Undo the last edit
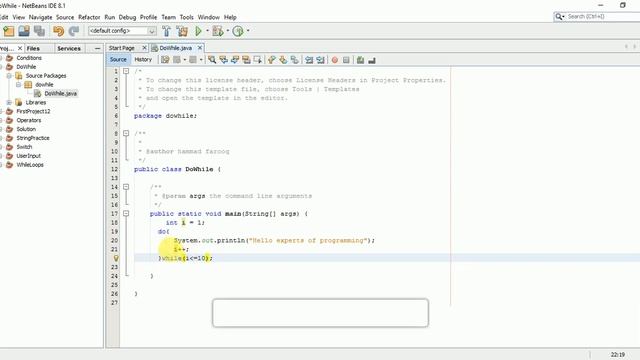 tap(58, 31)
